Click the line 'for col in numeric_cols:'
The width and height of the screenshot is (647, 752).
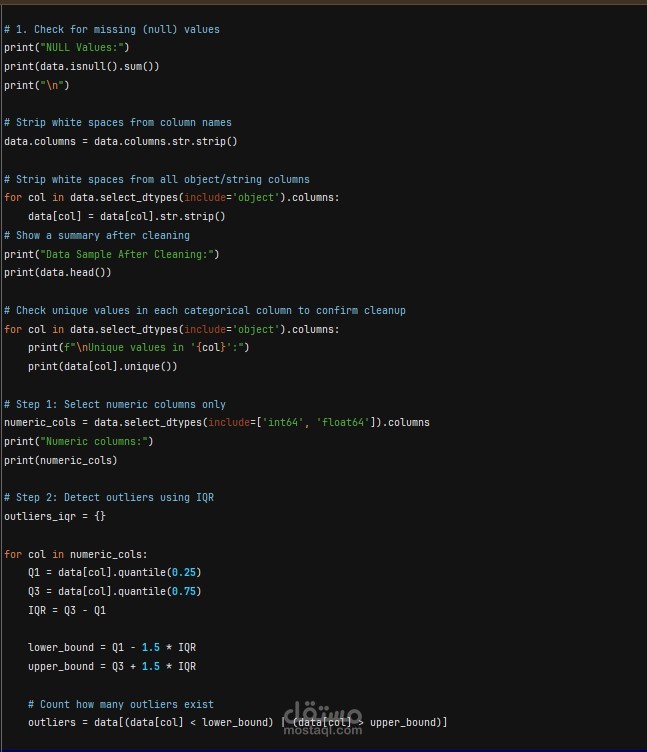76,554
